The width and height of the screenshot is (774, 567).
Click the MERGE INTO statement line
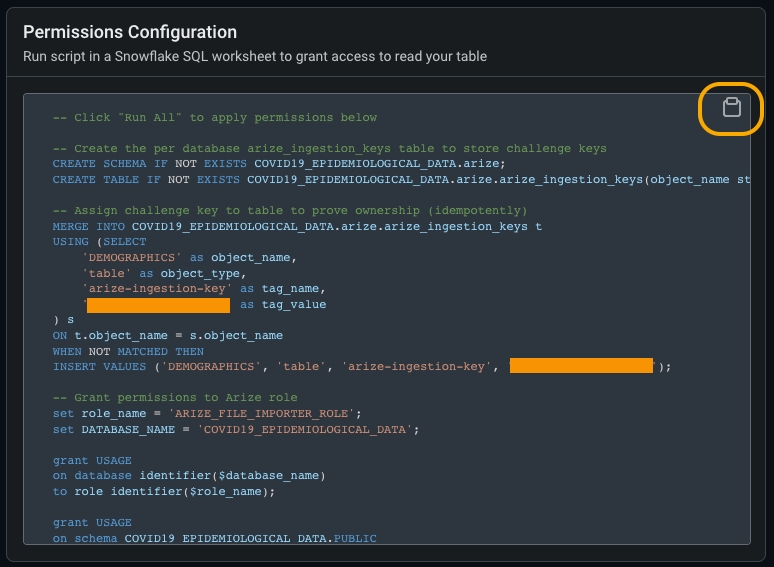point(297,226)
